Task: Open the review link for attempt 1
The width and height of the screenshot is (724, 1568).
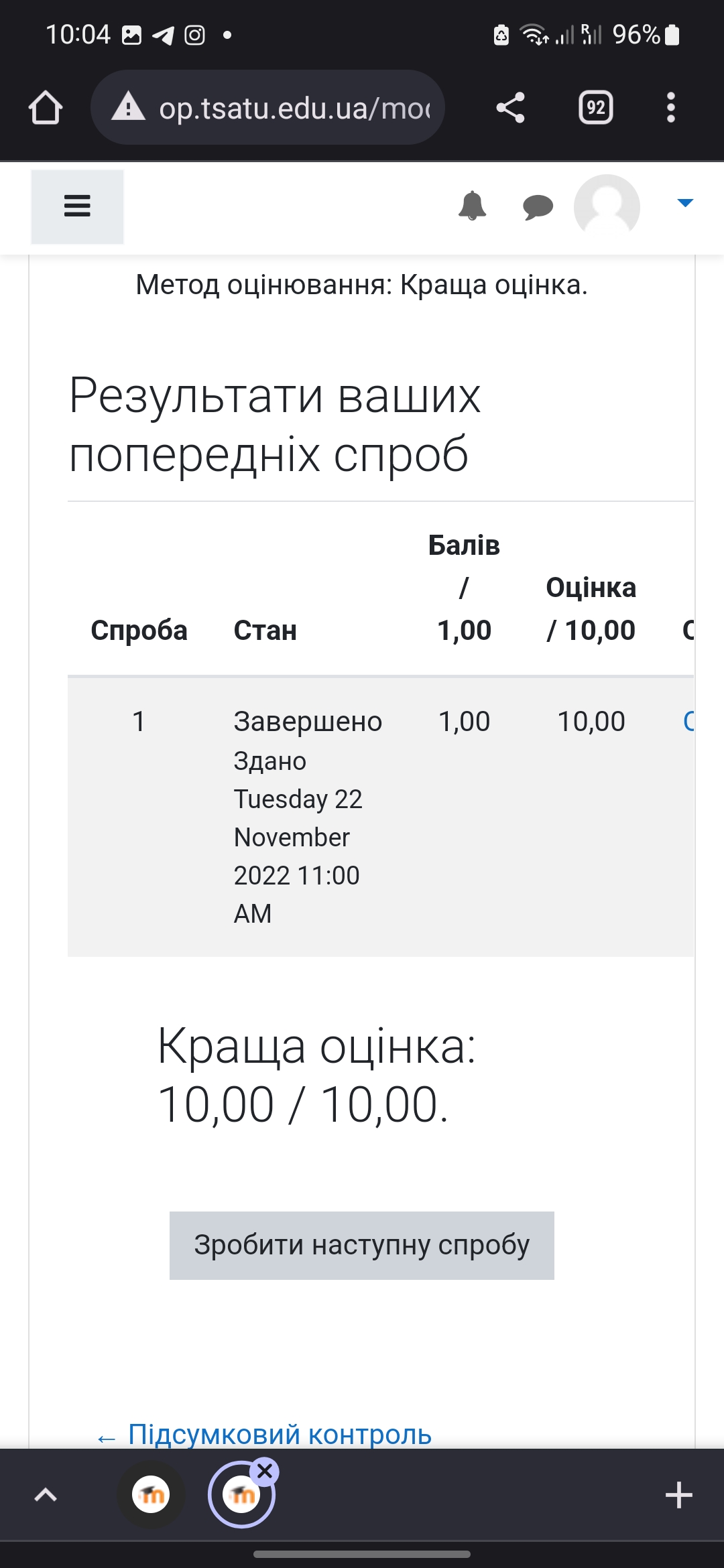Action: click(x=688, y=721)
